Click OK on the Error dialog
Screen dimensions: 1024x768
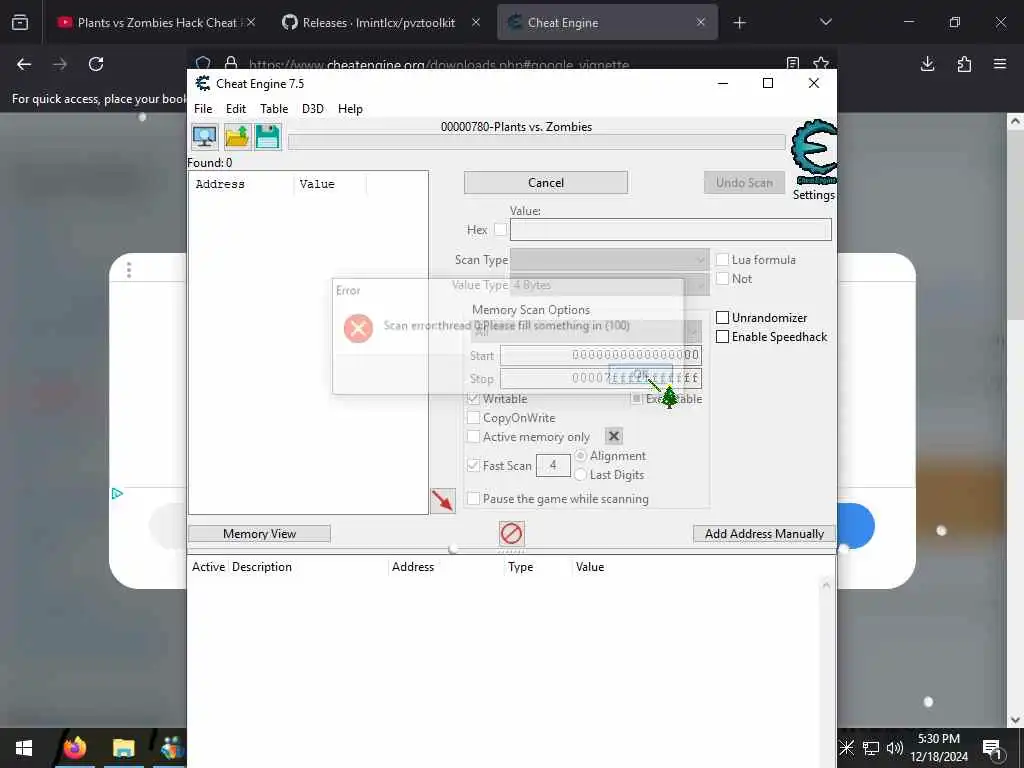[641, 375]
